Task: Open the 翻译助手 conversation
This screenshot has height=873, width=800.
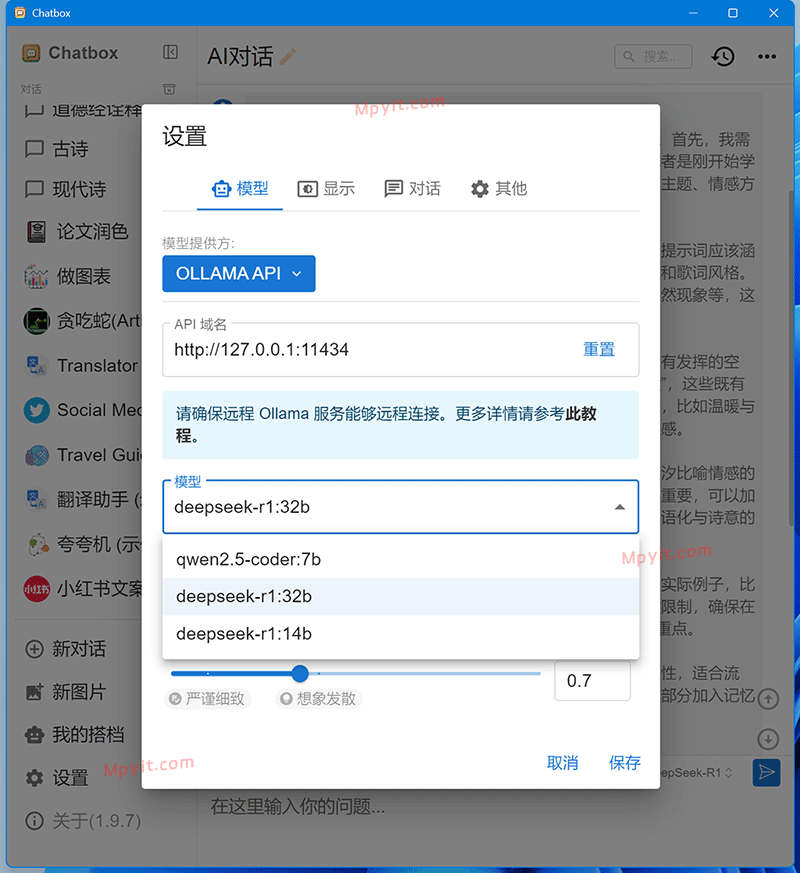Action: [x=82, y=499]
